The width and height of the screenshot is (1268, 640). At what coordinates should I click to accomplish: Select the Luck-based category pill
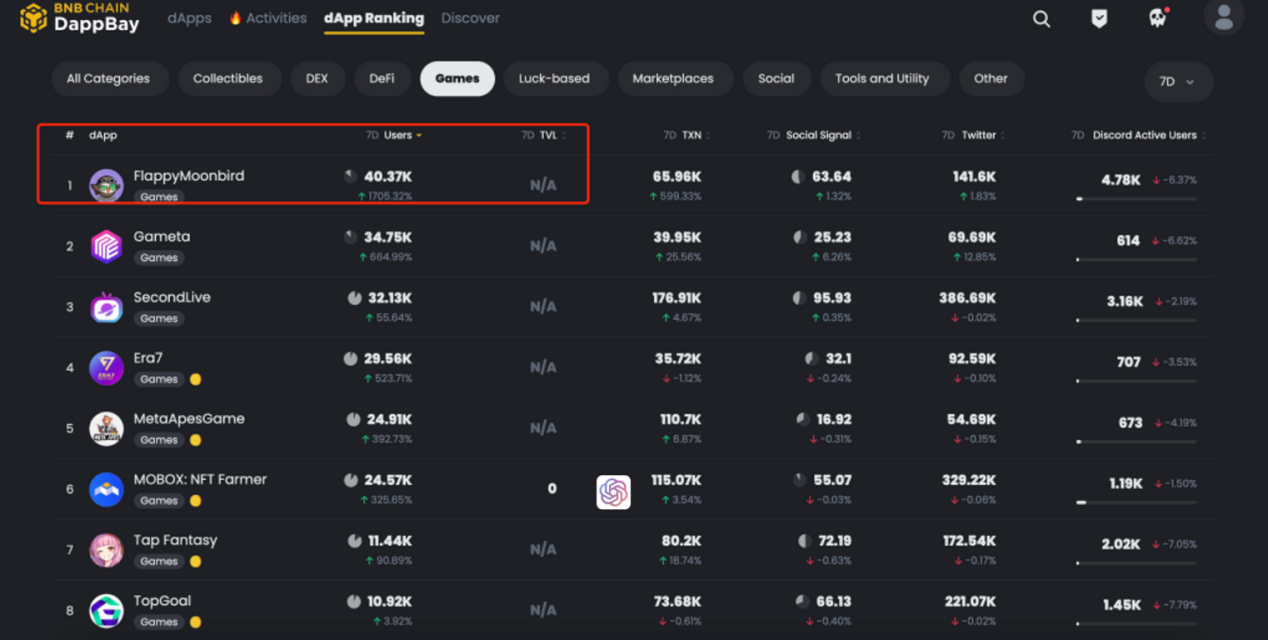point(554,79)
